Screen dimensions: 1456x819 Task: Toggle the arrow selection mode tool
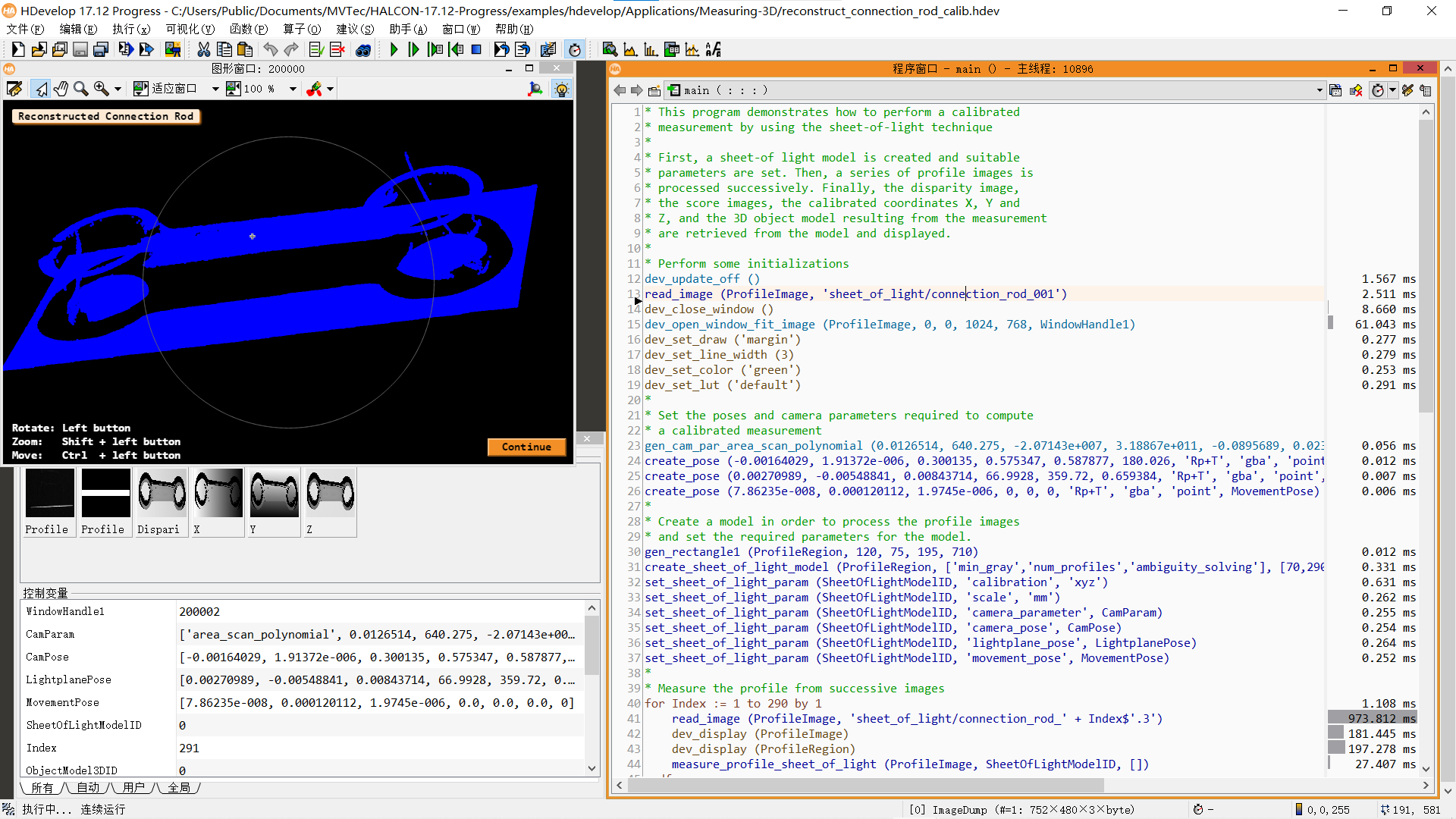(x=41, y=89)
